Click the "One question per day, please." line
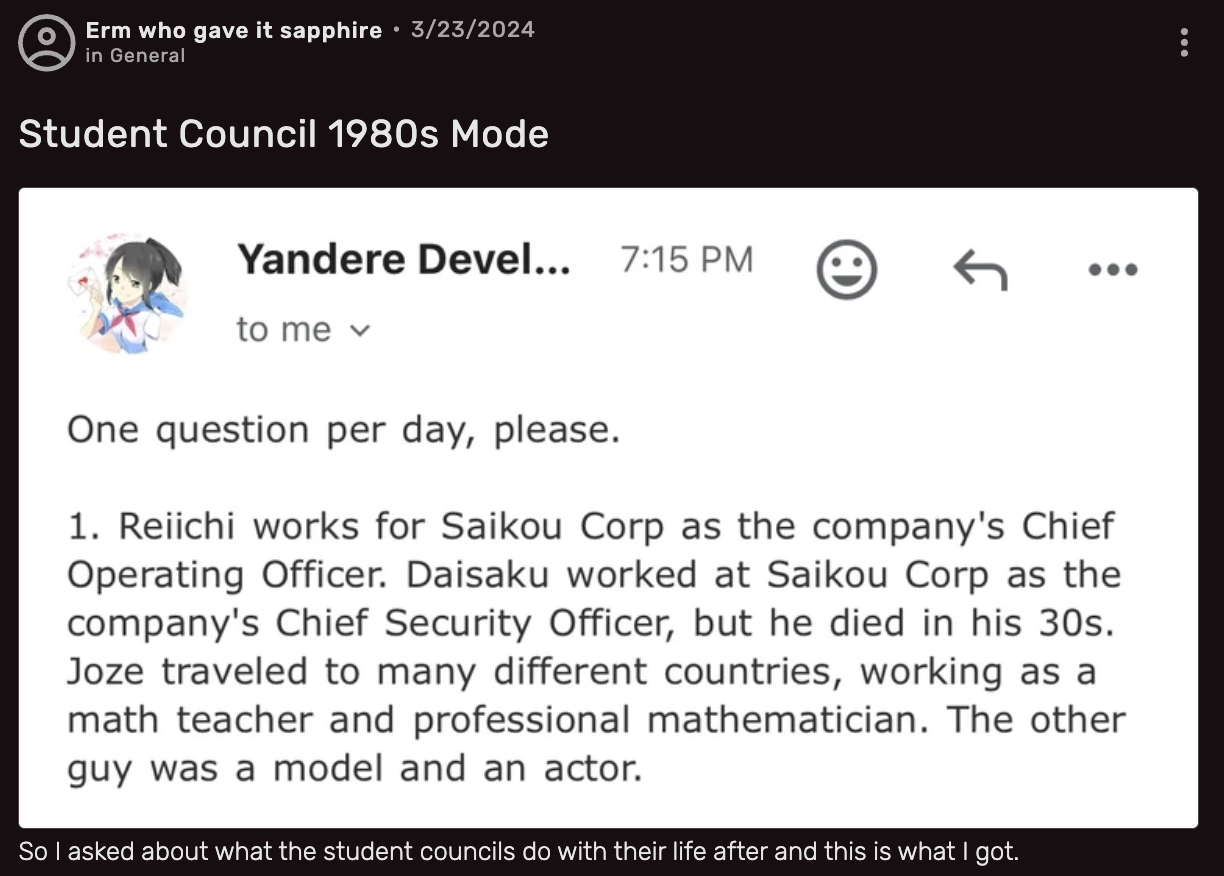Image resolution: width=1224 pixels, height=876 pixels. (344, 430)
